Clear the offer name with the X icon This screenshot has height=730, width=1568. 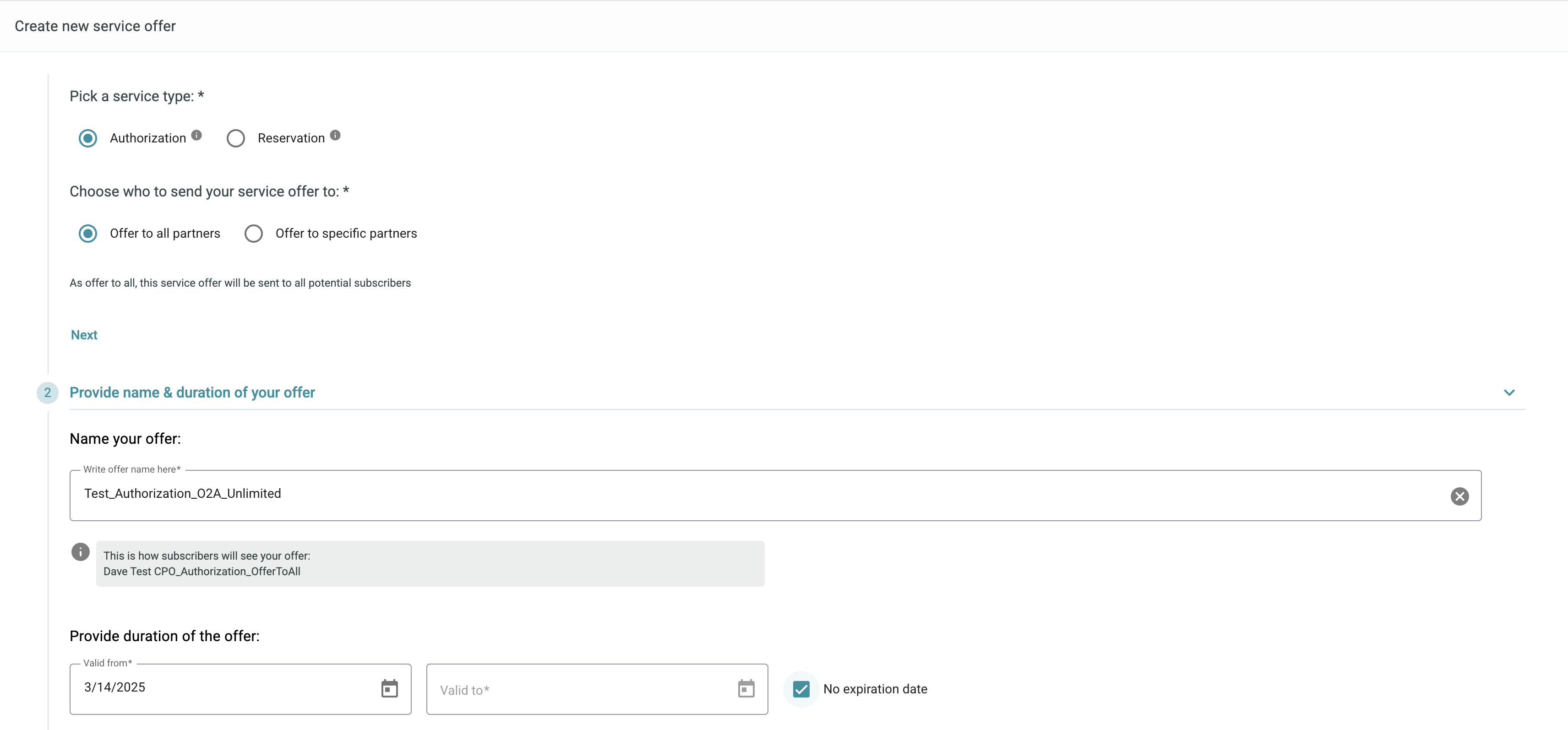[1459, 496]
